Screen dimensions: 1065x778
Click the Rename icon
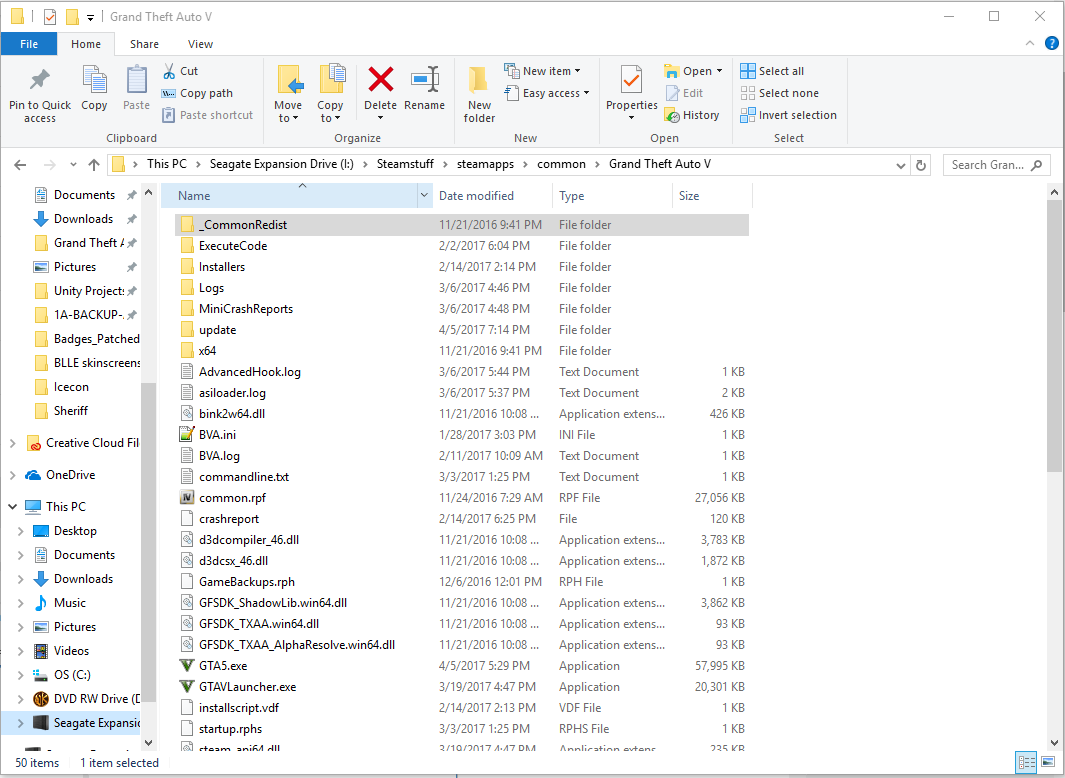click(425, 79)
